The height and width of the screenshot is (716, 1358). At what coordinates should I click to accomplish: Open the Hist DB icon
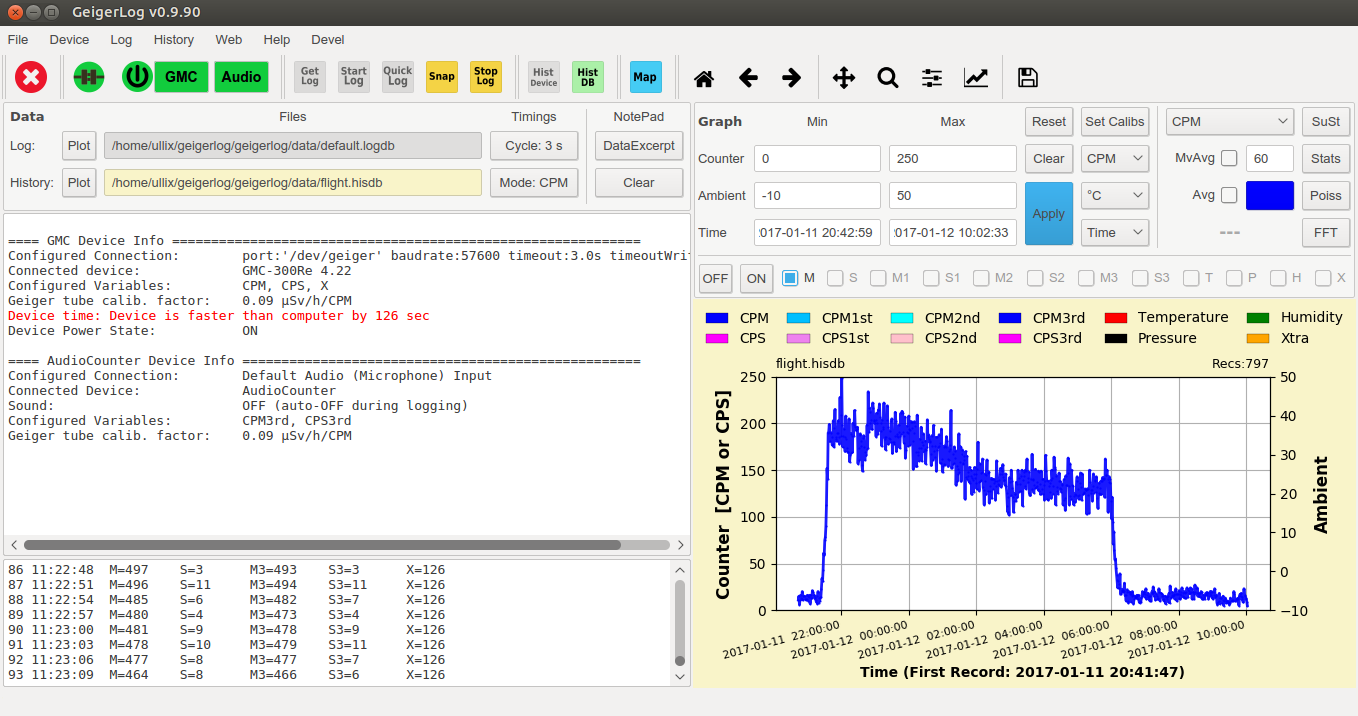(x=587, y=76)
